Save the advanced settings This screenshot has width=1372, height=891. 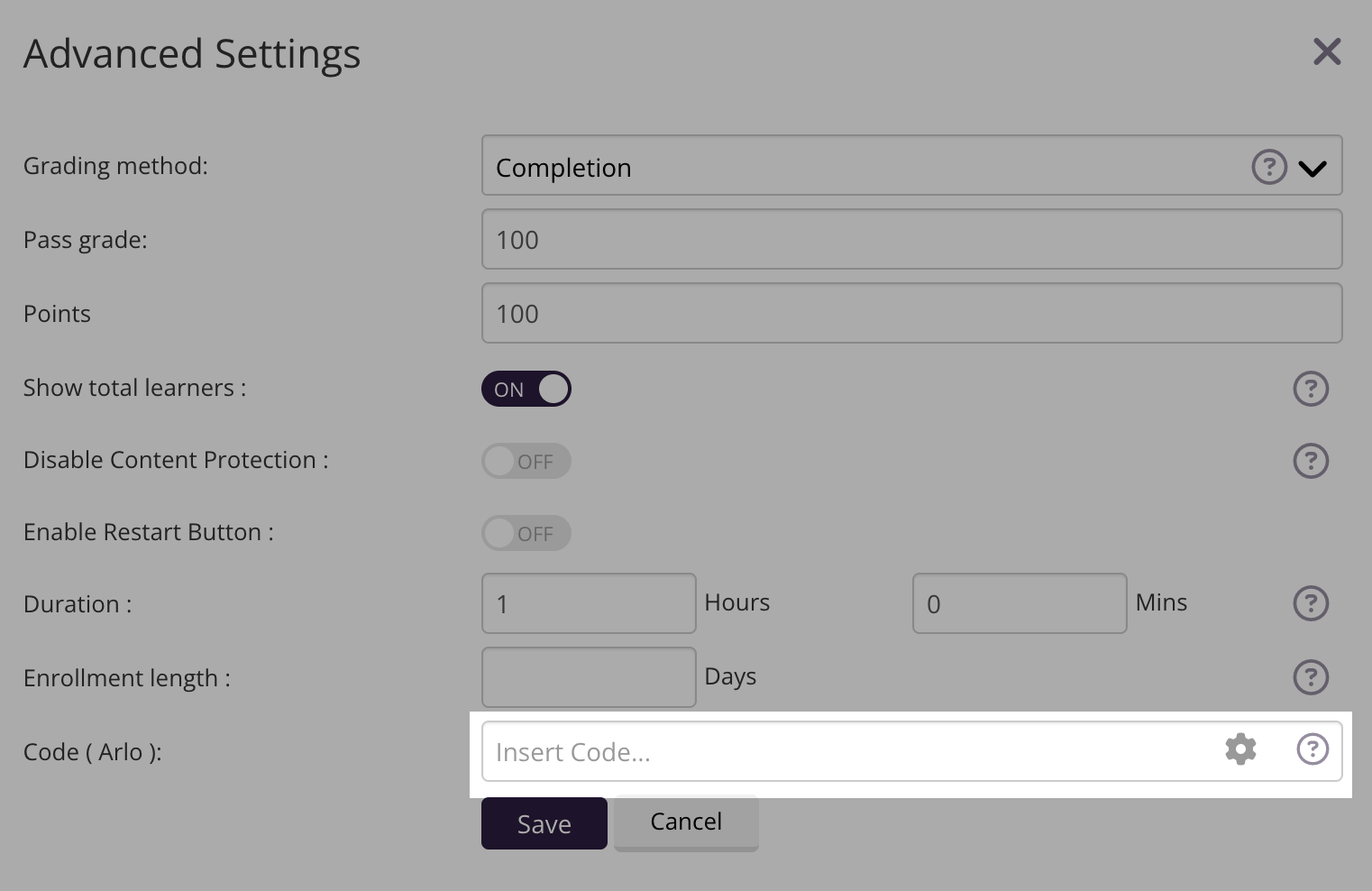(544, 823)
